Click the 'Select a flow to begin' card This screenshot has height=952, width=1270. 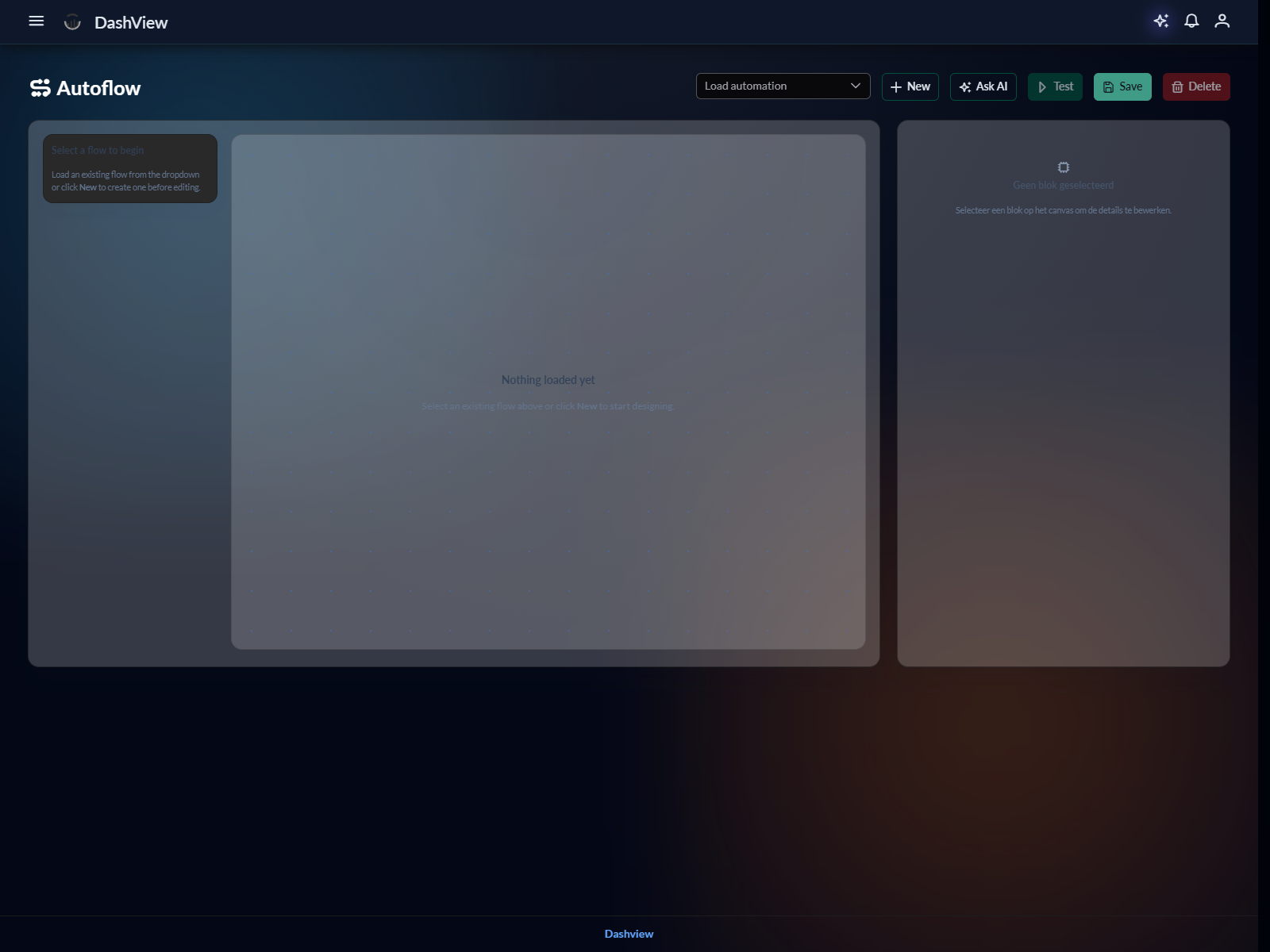coord(130,168)
